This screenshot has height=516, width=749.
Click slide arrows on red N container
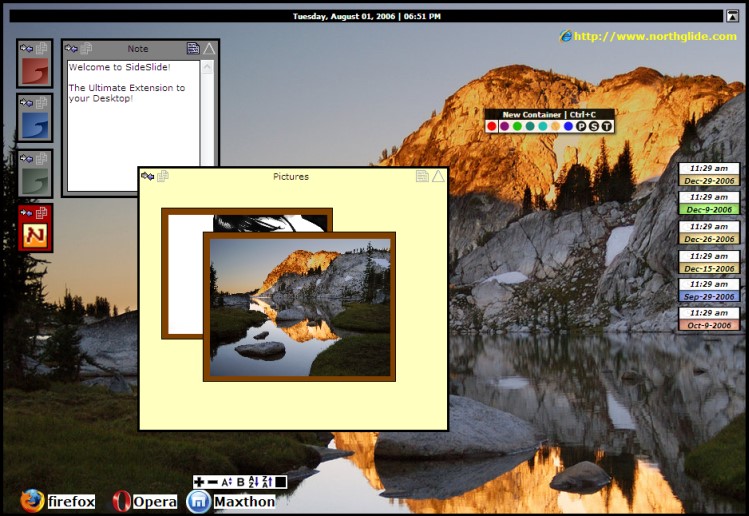tap(26, 213)
